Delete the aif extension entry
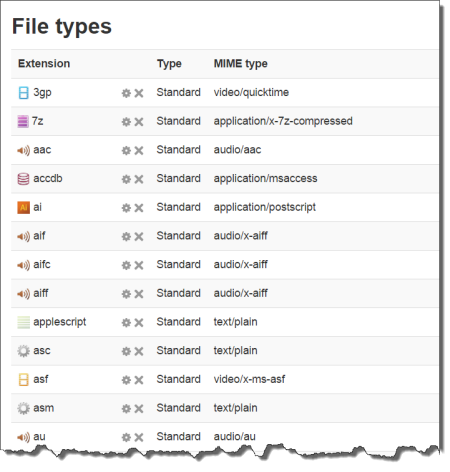The image size is (450, 472). pyautogui.click(x=139, y=236)
